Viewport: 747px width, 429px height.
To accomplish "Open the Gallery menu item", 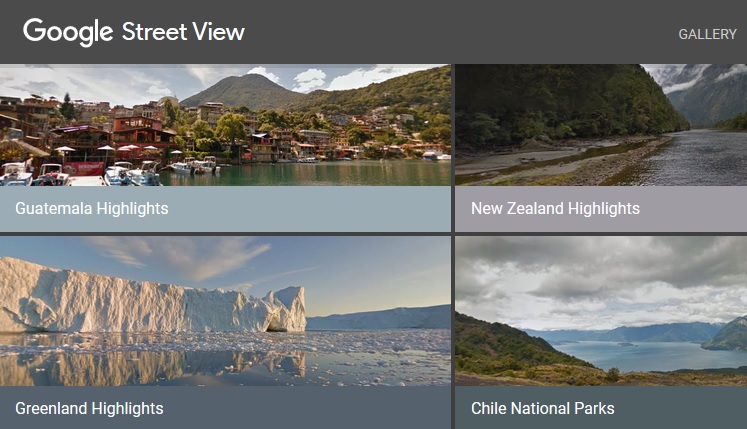I will [707, 34].
